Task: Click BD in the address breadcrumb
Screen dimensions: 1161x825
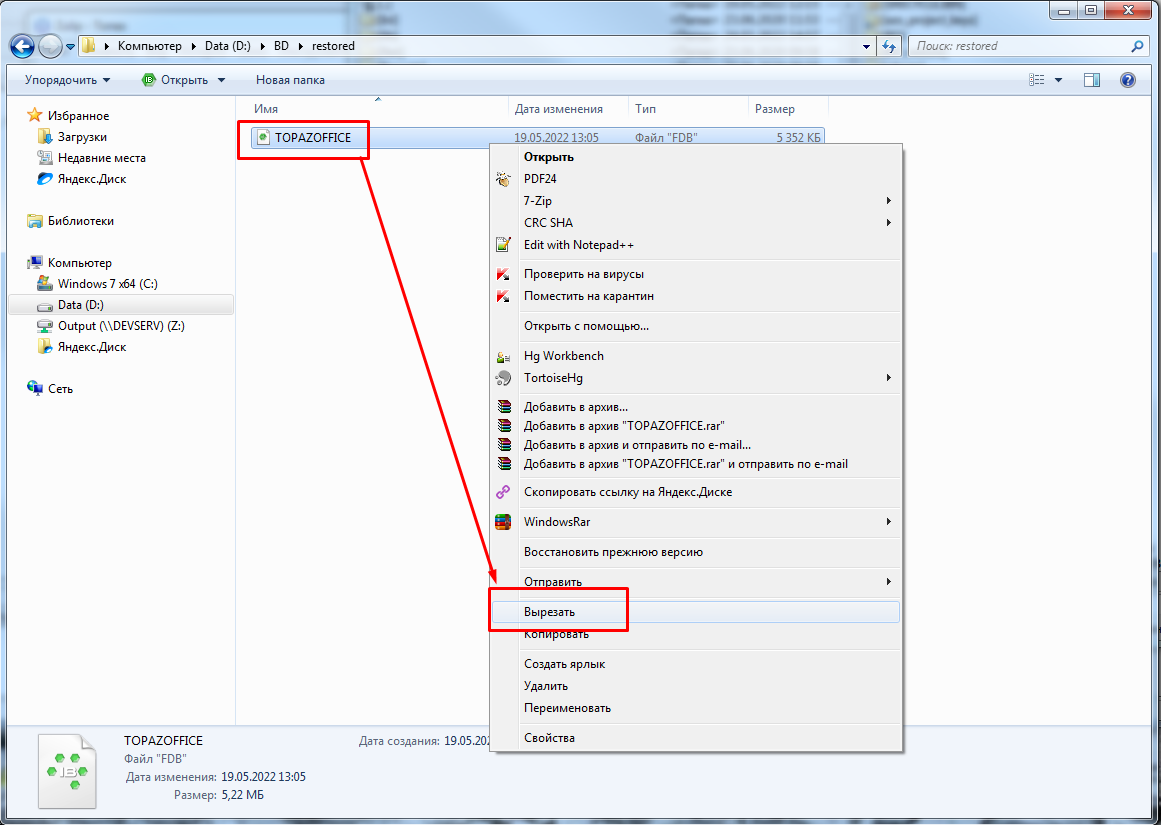Action: click(281, 46)
